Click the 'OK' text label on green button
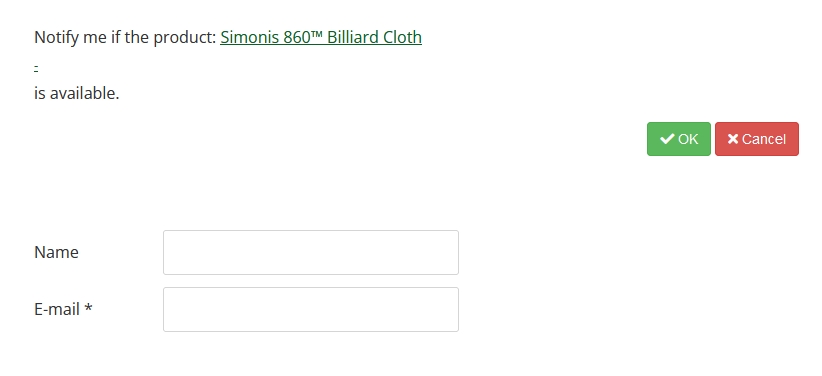Screen dimensions: 822x376 pos(688,139)
